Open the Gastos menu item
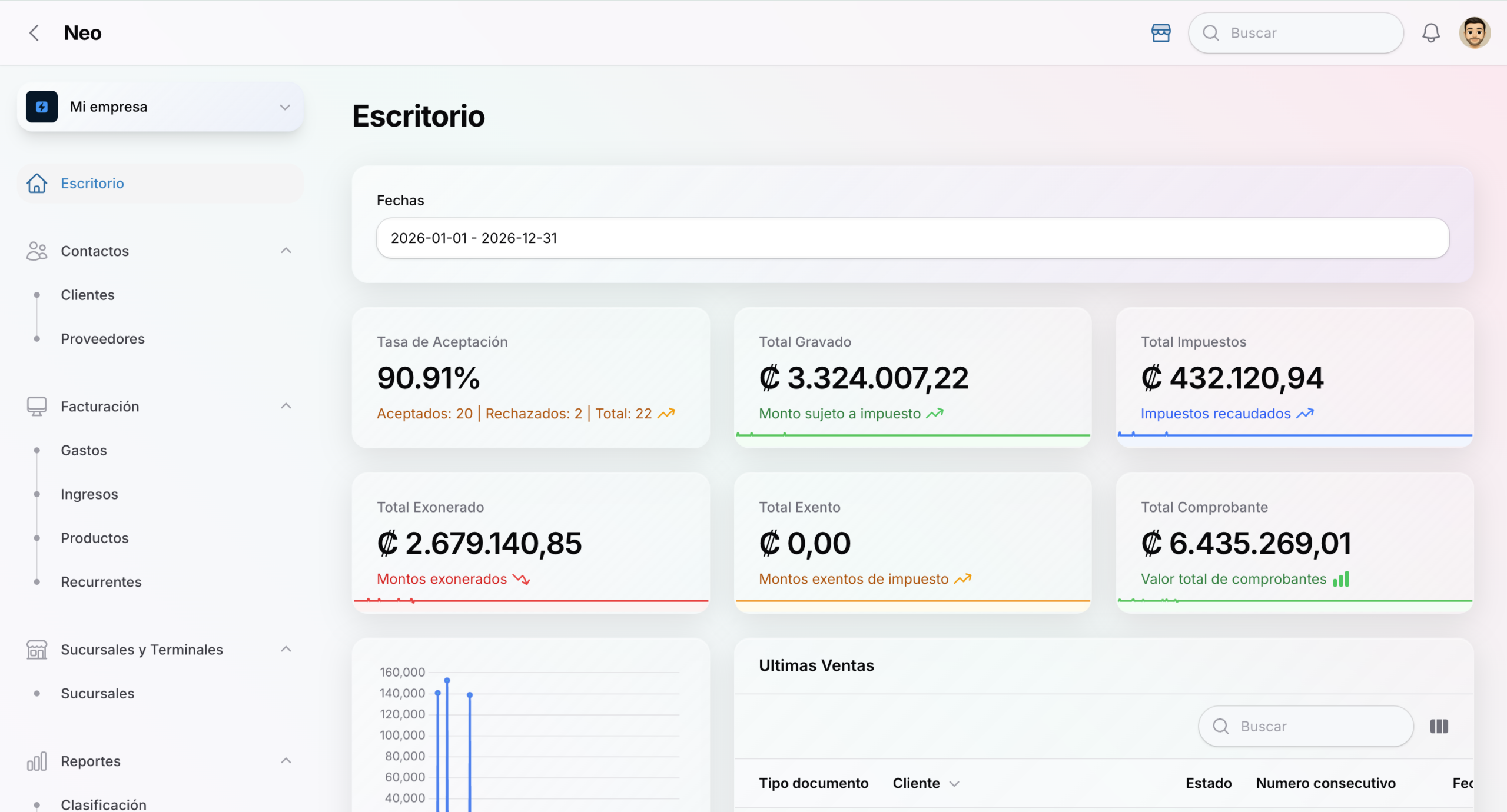This screenshot has height=812, width=1507. [84, 450]
